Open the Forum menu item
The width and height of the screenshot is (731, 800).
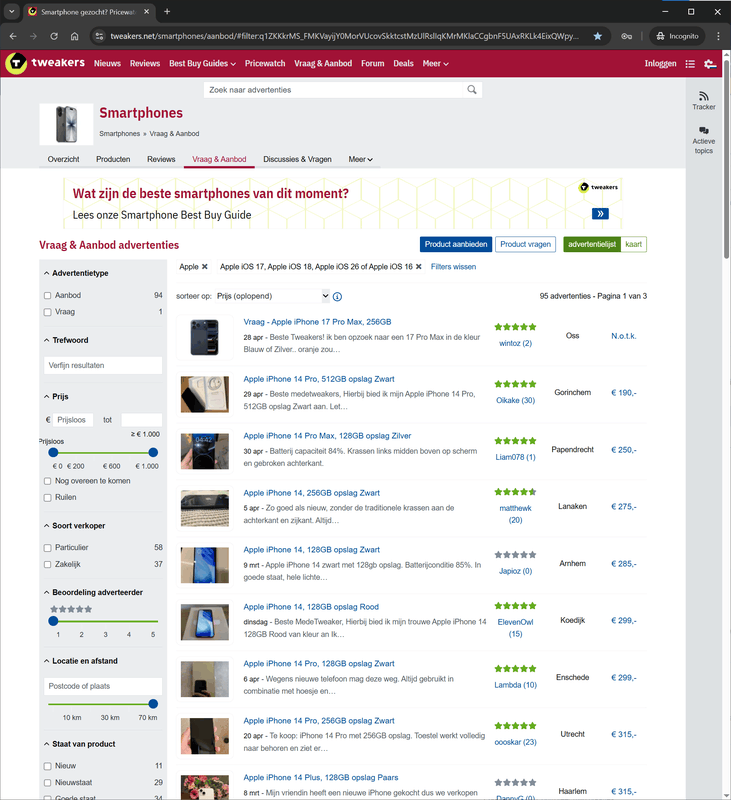click(372, 63)
